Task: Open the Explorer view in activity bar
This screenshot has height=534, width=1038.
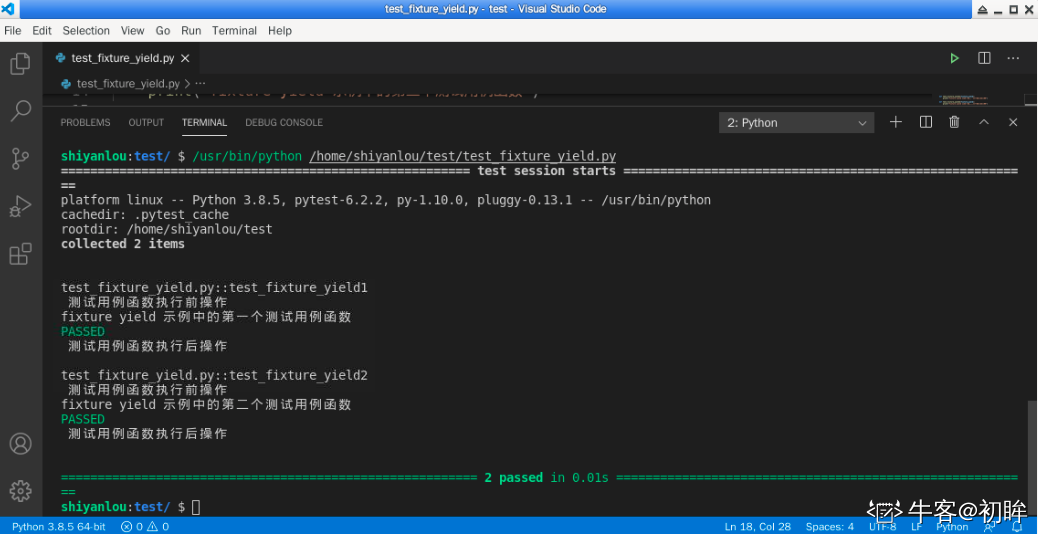Action: coord(21,64)
